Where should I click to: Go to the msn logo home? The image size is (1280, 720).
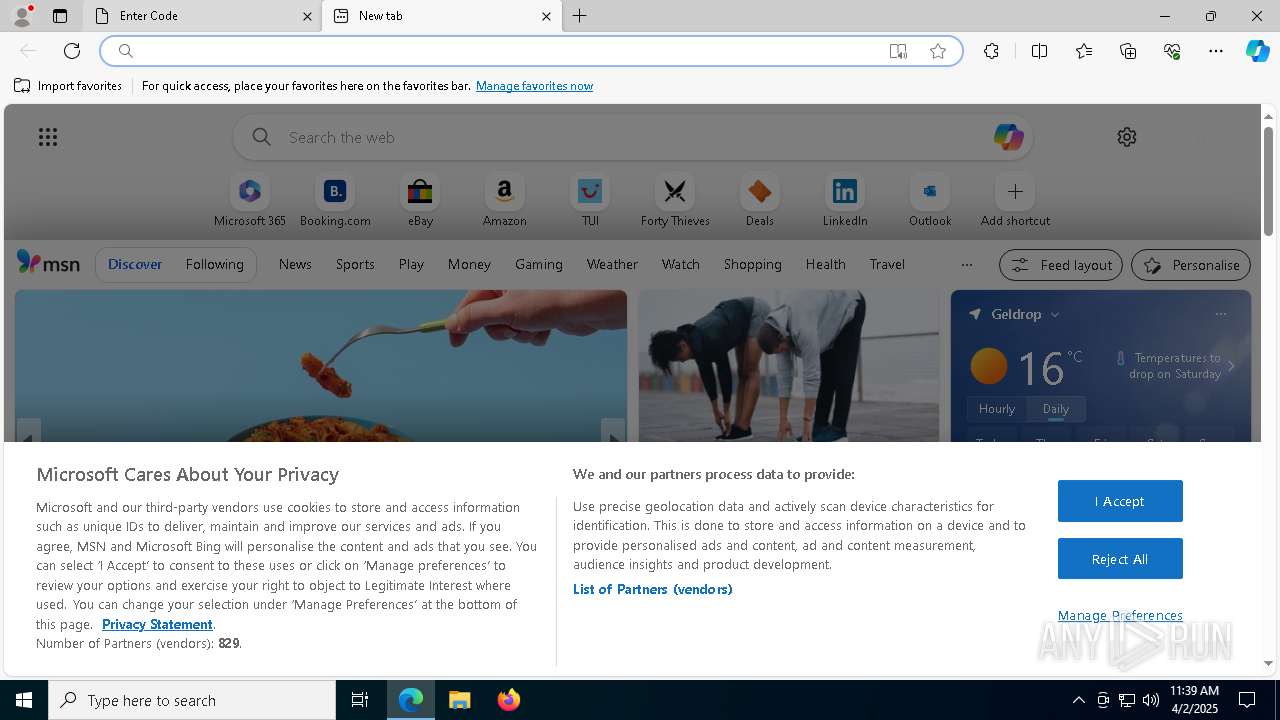pos(48,263)
